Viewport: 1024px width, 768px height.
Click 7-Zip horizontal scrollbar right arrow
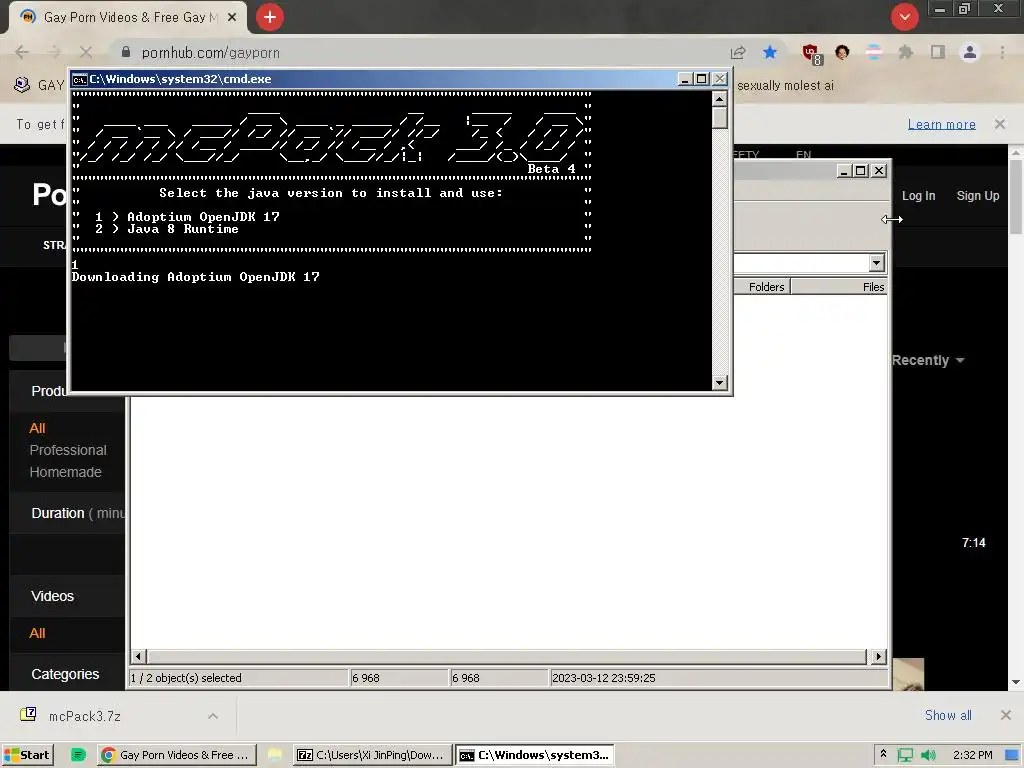pos(879,656)
